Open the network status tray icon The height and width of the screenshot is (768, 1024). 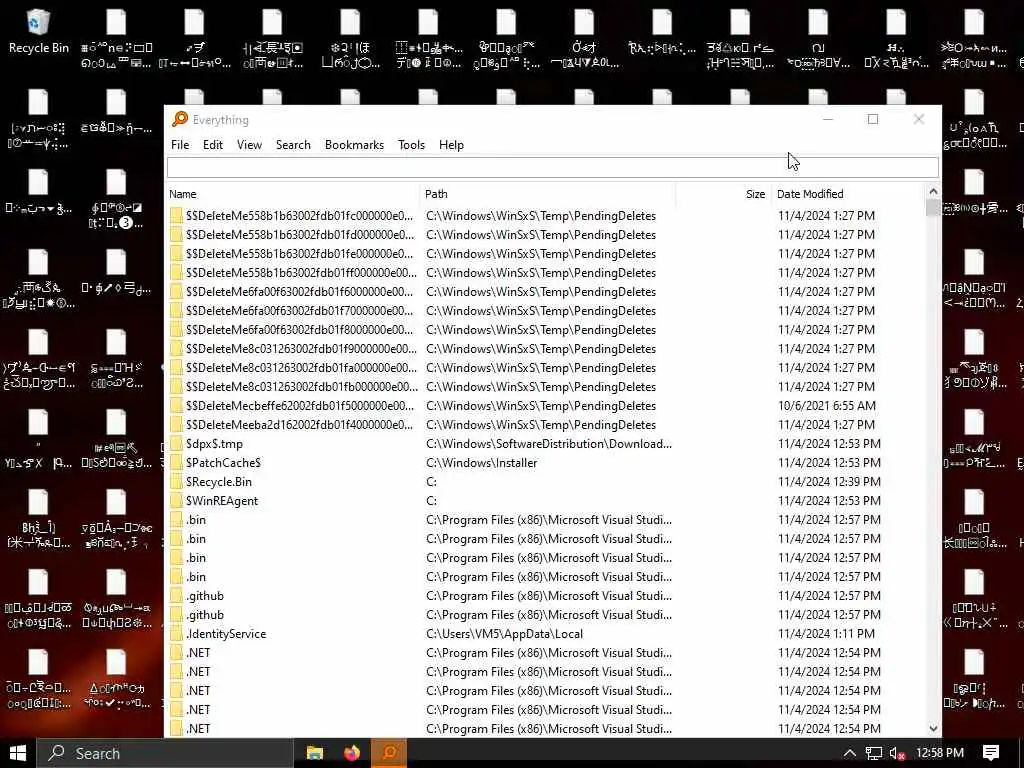pyautogui.click(x=874, y=754)
